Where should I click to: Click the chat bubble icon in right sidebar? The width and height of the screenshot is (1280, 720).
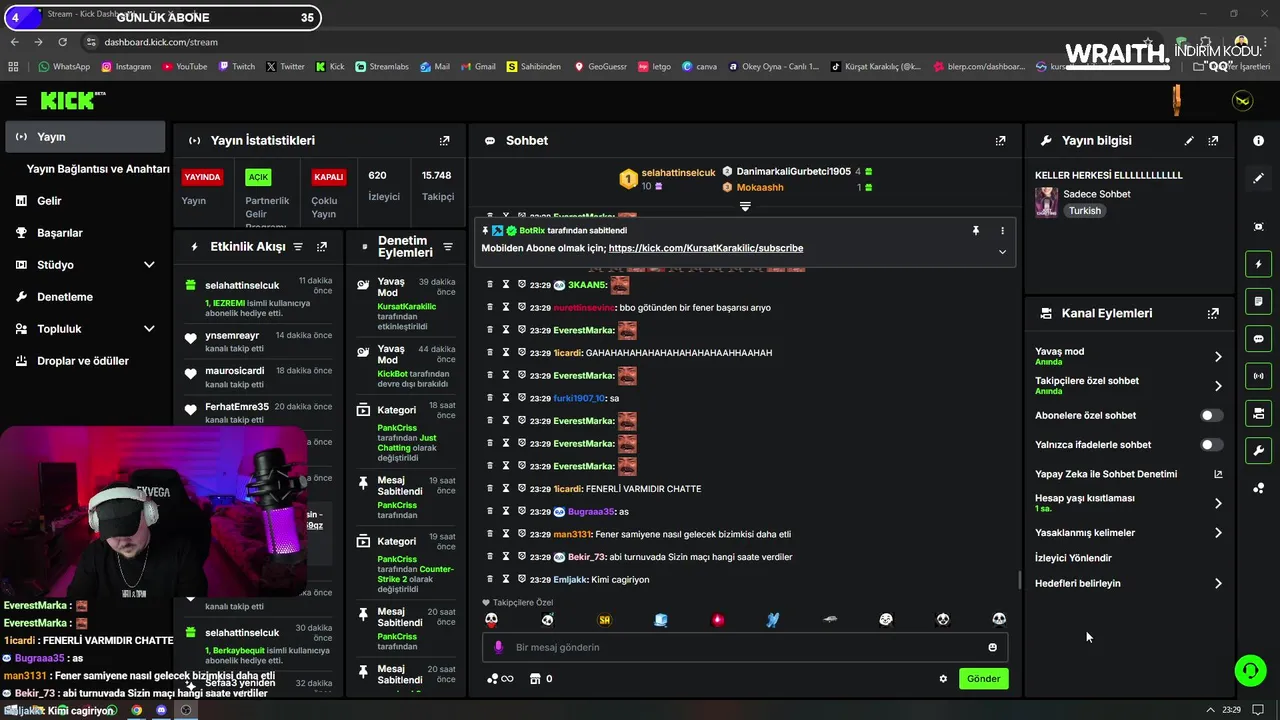pos(1258,339)
